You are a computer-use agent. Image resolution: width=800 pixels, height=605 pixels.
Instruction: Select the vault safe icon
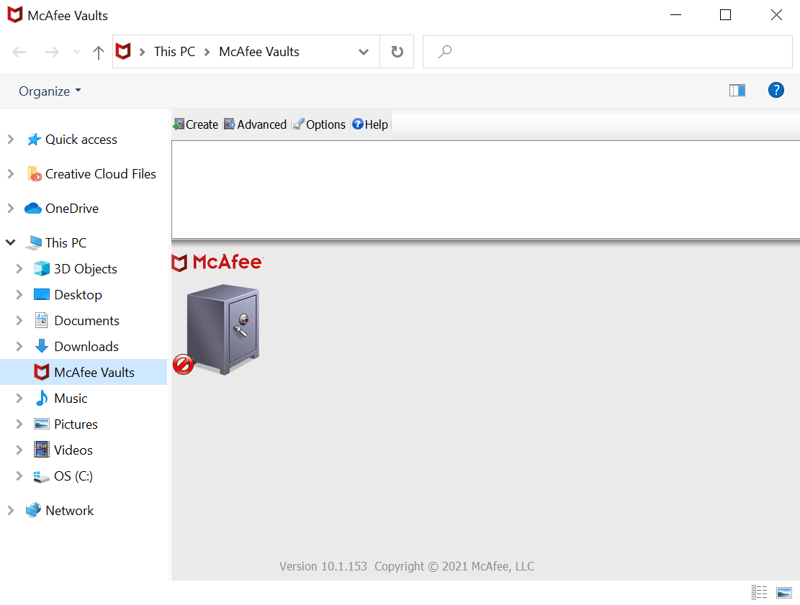point(222,330)
